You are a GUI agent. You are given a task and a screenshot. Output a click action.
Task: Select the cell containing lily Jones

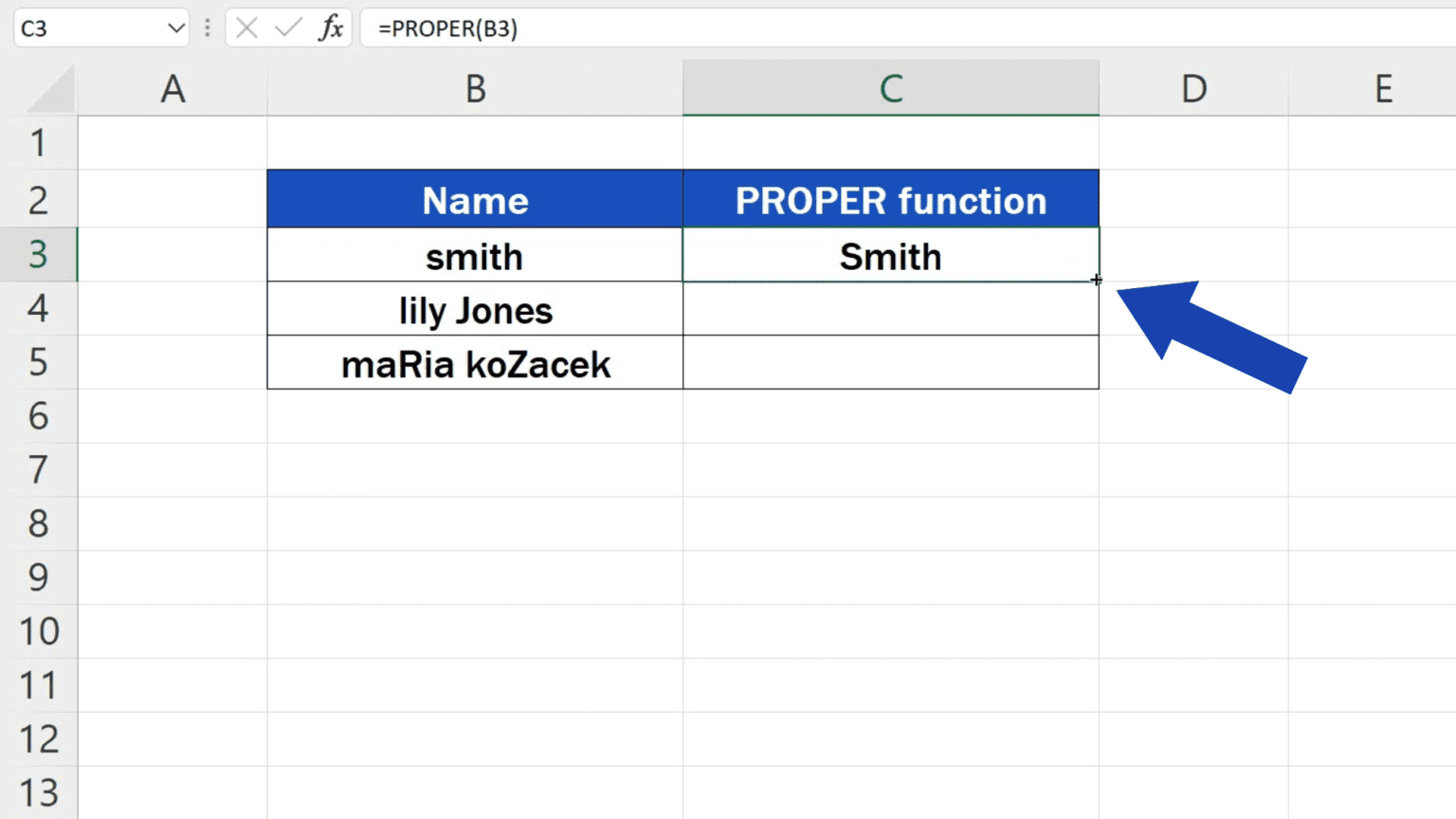pyautogui.click(x=474, y=309)
